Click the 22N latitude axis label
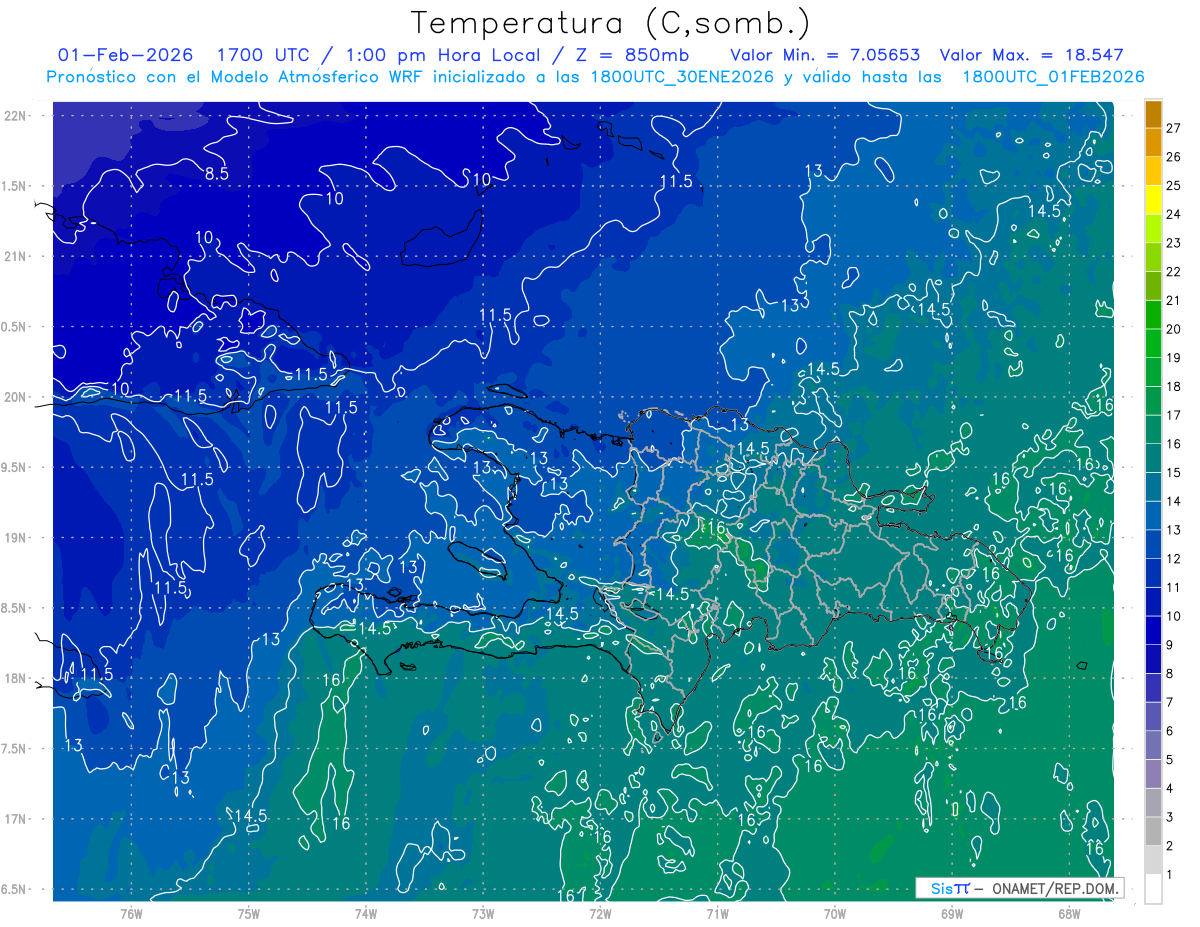 click(x=15, y=115)
